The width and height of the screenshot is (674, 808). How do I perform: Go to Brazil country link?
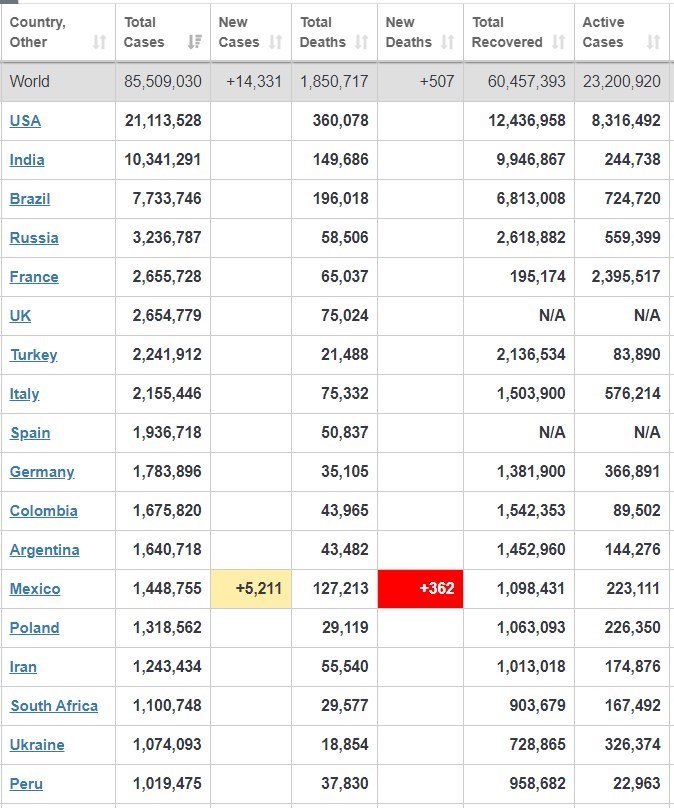[30, 199]
